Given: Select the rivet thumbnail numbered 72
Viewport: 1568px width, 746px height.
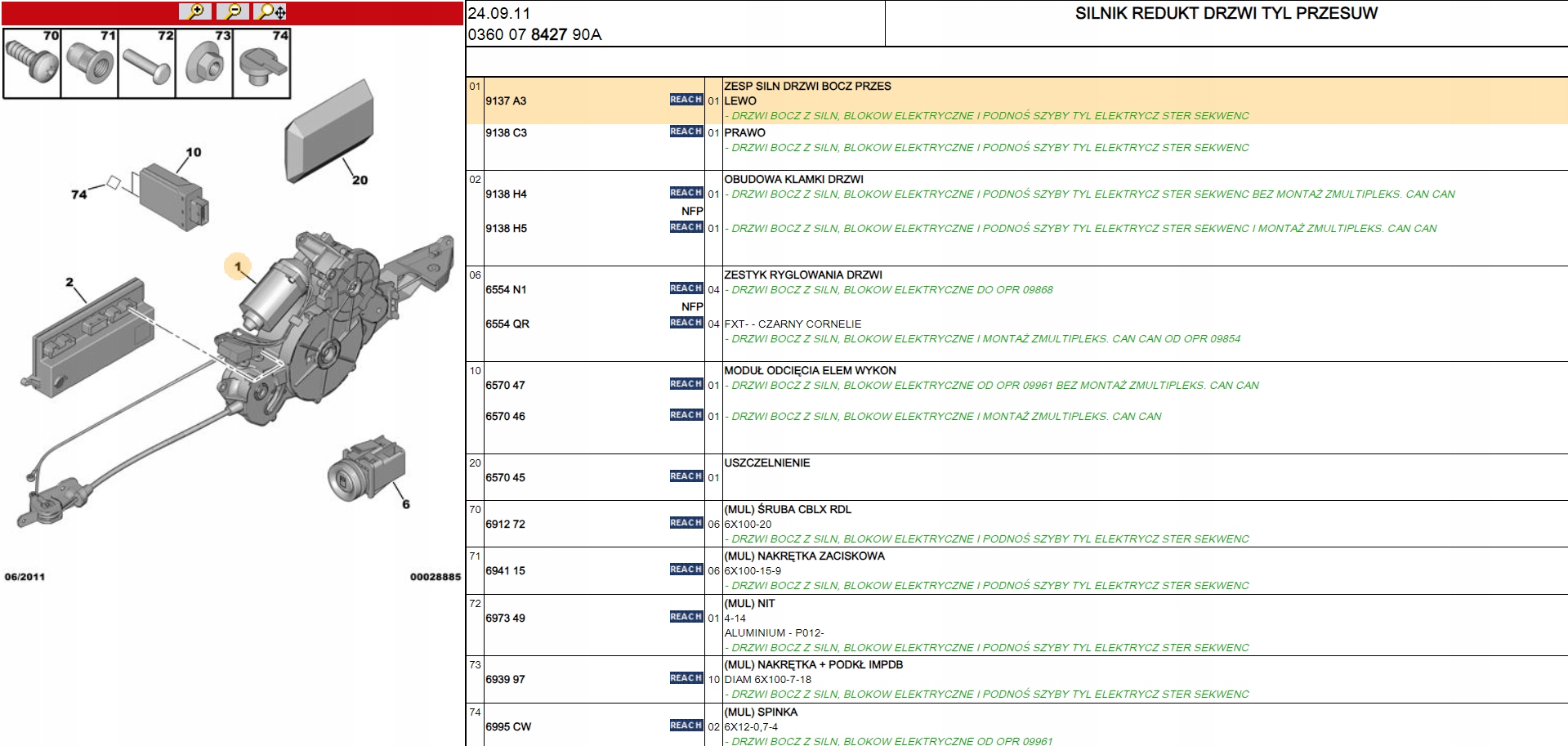Looking at the screenshot, I should click(147, 64).
